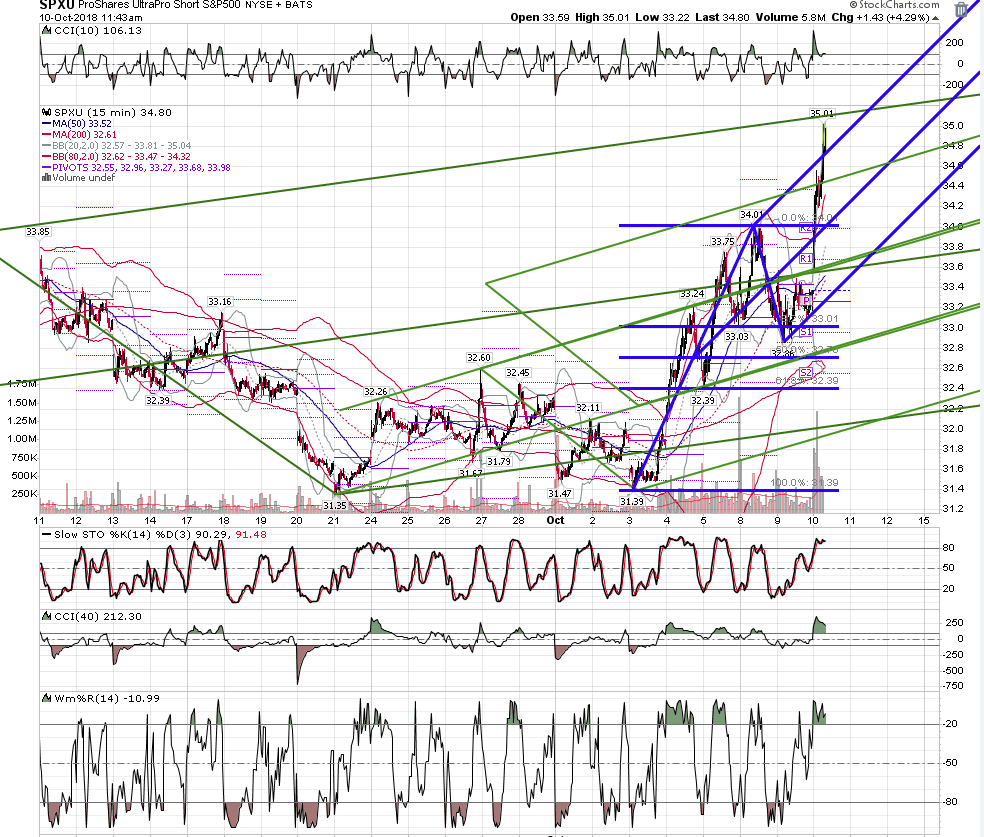The image size is (984, 837).
Task: Click the 31.35 low price label
Action: (335, 505)
